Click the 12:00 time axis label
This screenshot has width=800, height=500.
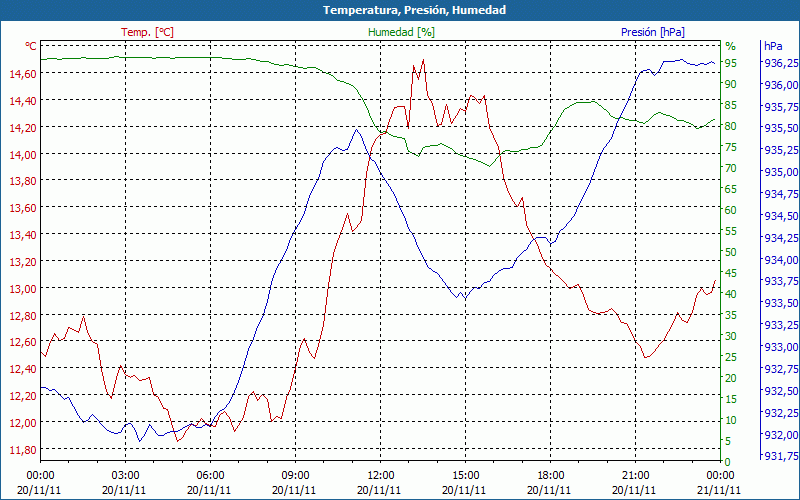381,476
